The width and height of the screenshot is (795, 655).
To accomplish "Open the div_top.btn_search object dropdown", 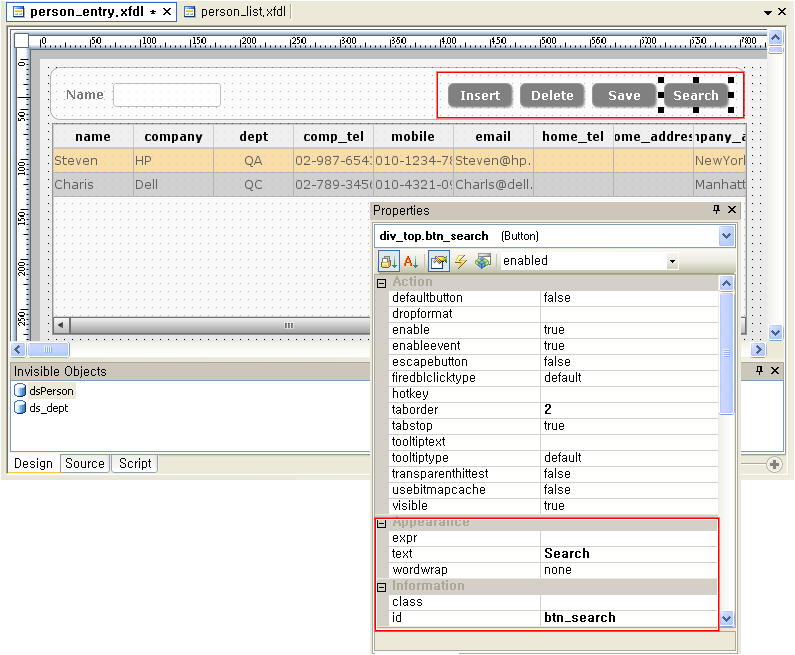I will click(726, 236).
